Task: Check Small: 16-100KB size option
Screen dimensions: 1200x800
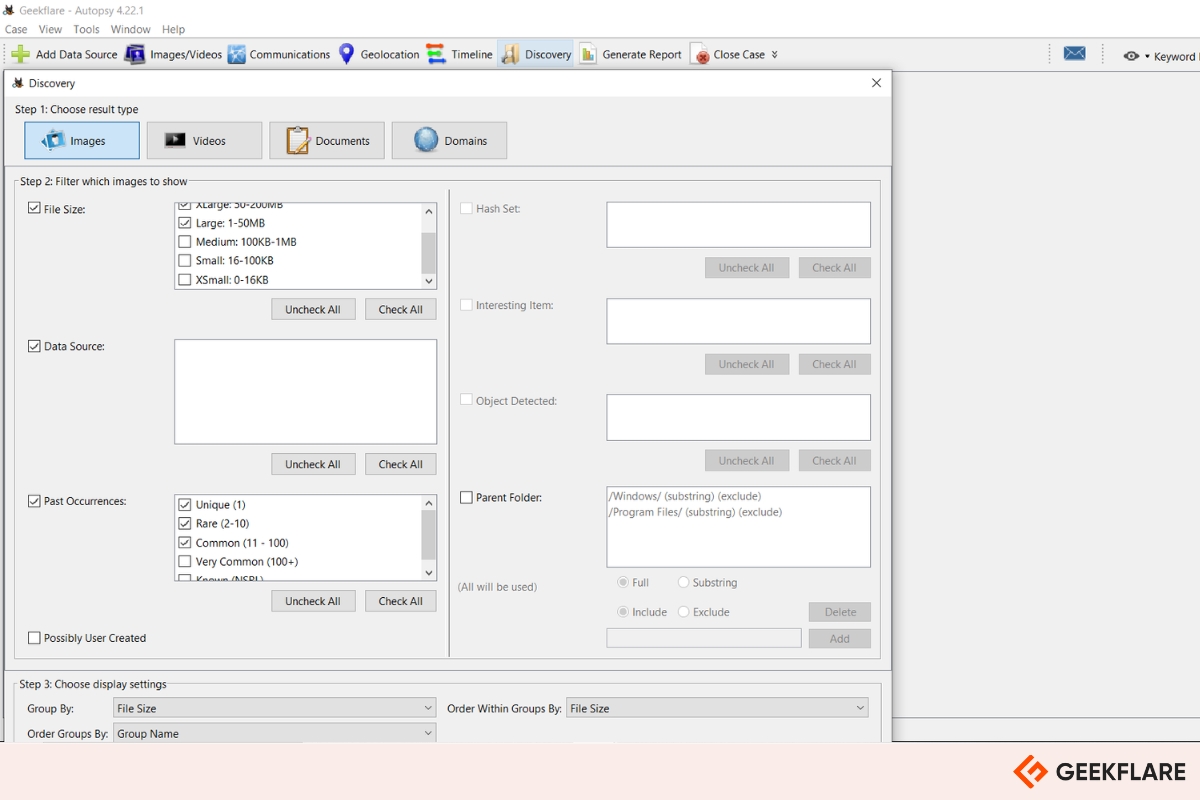Action: tap(184, 261)
